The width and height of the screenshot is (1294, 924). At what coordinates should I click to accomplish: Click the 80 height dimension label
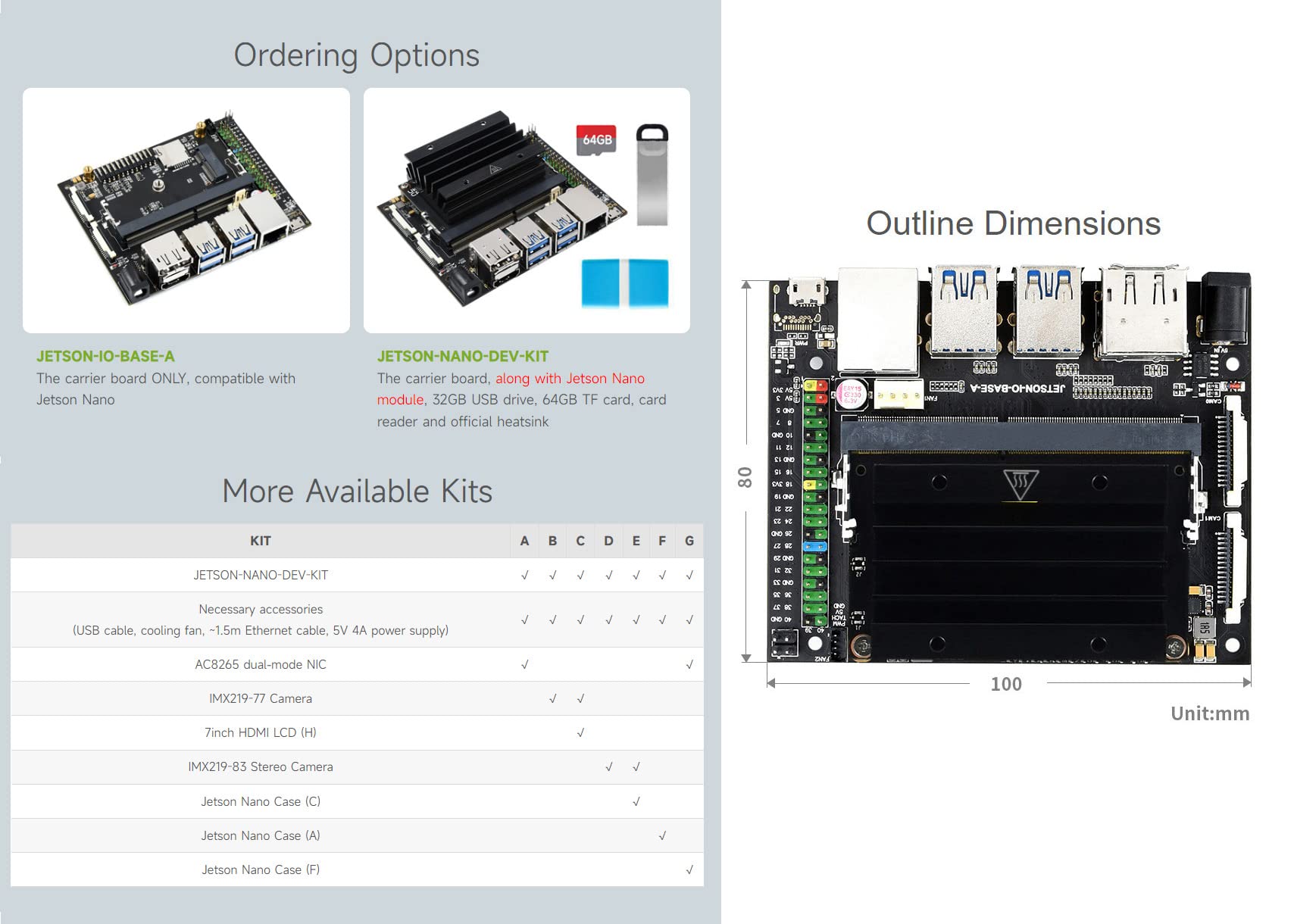pos(745,477)
